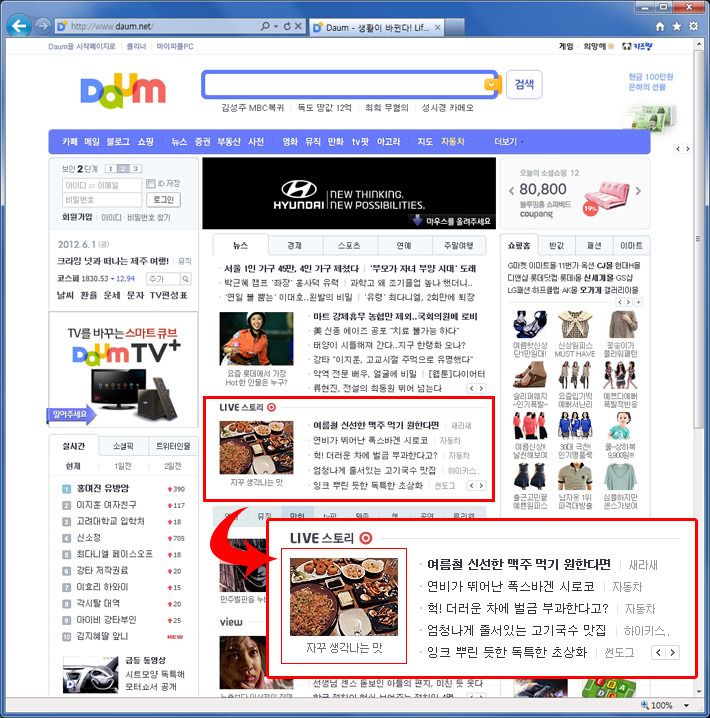Open the TV편성표 quick link
This screenshot has height=718, width=710.
click(x=169, y=295)
